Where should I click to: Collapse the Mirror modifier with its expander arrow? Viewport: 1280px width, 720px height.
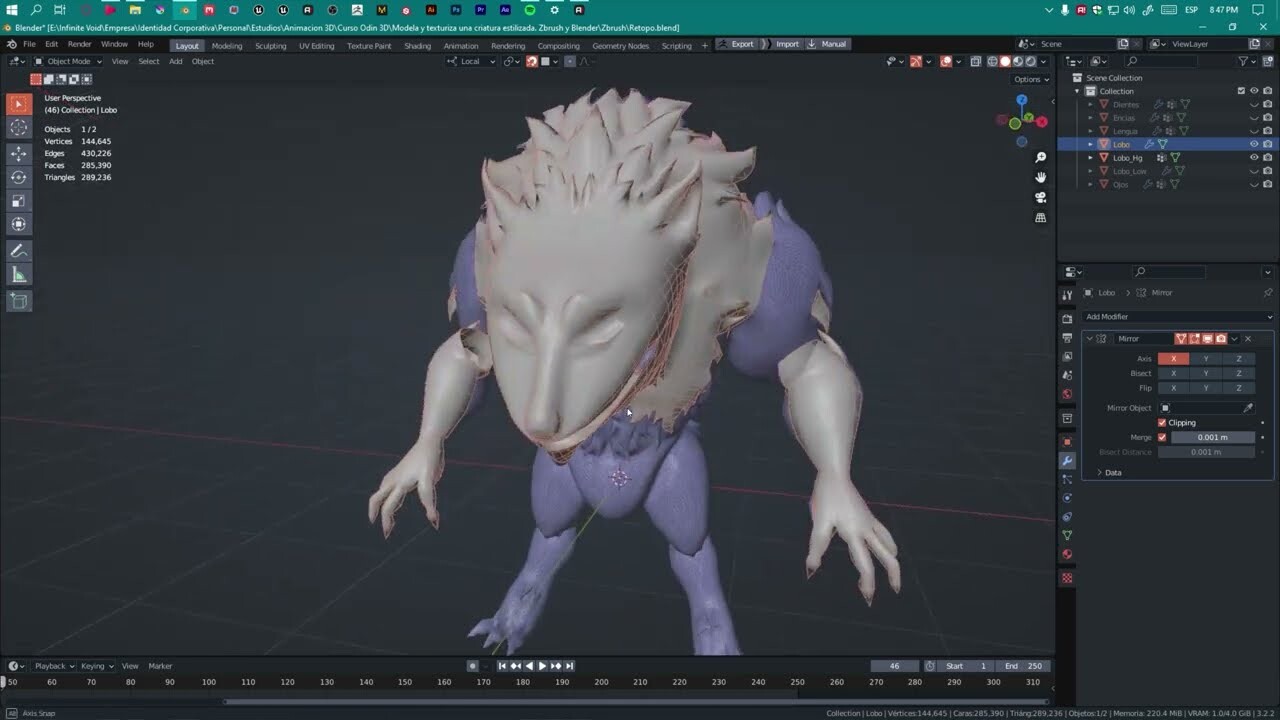pyautogui.click(x=1089, y=338)
